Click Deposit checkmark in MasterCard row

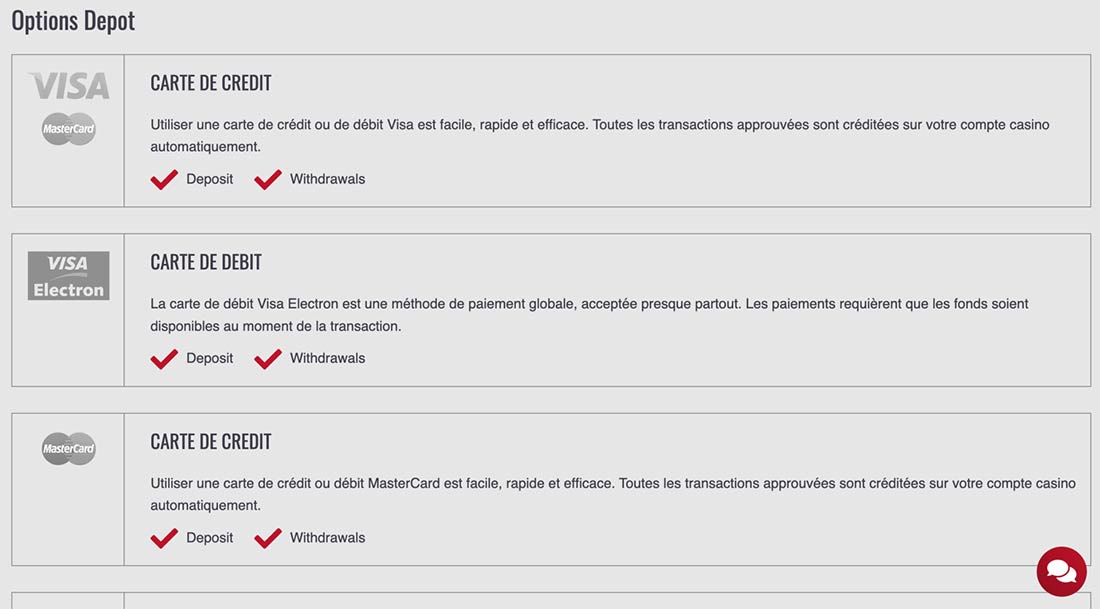tap(164, 538)
